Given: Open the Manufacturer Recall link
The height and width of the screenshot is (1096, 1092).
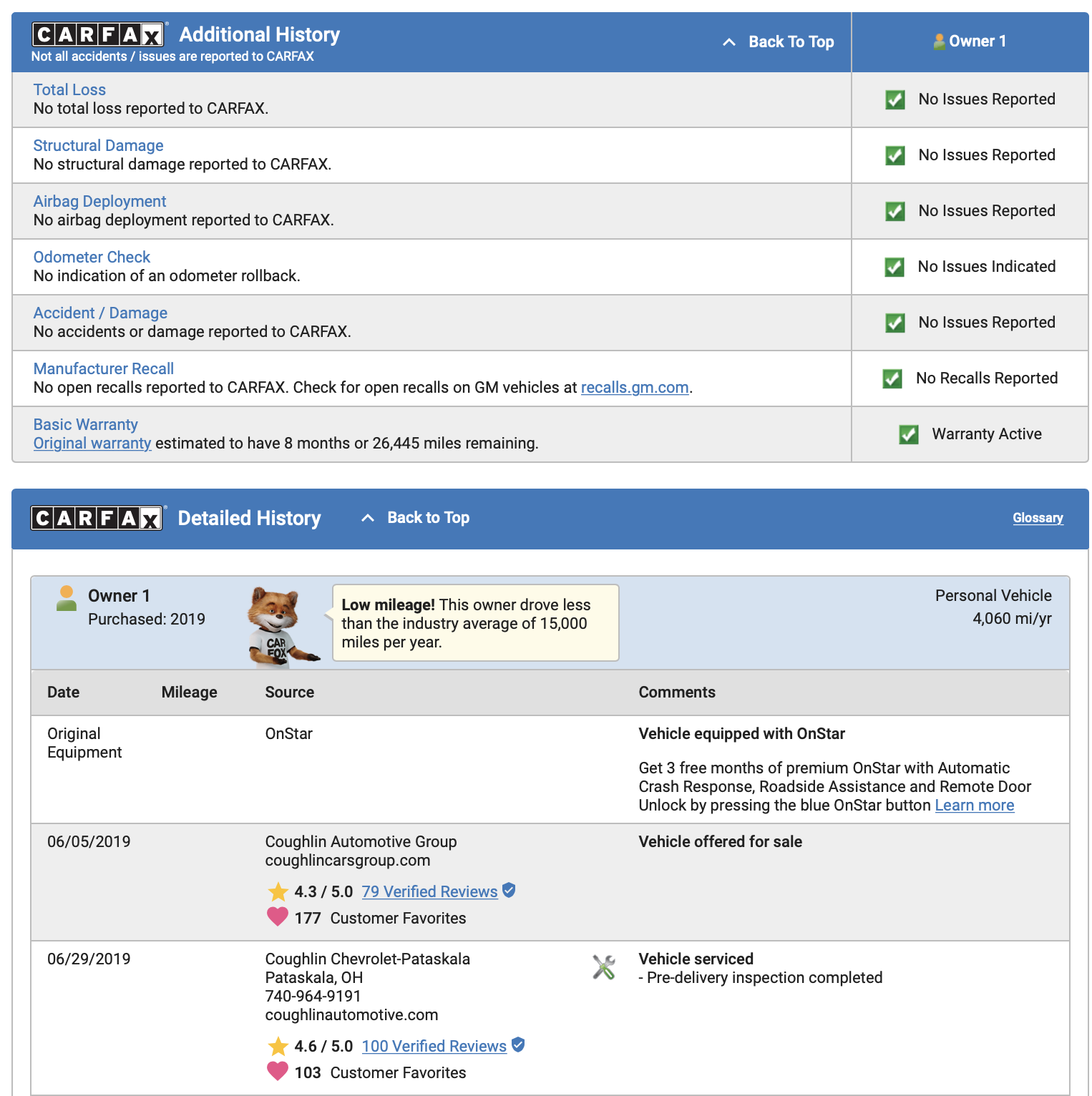Looking at the screenshot, I should (104, 368).
